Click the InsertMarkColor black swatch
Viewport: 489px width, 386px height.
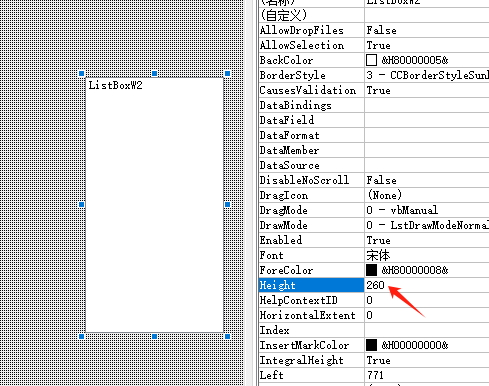click(x=371, y=345)
